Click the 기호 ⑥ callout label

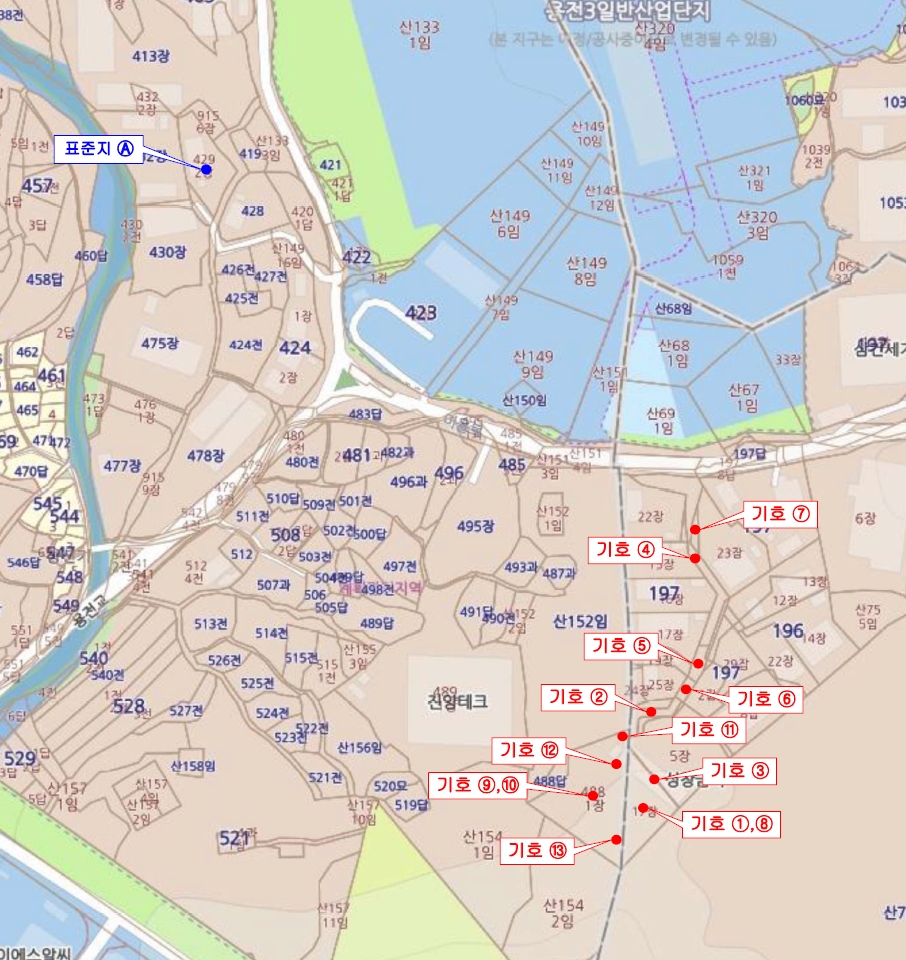pyautogui.click(x=765, y=699)
